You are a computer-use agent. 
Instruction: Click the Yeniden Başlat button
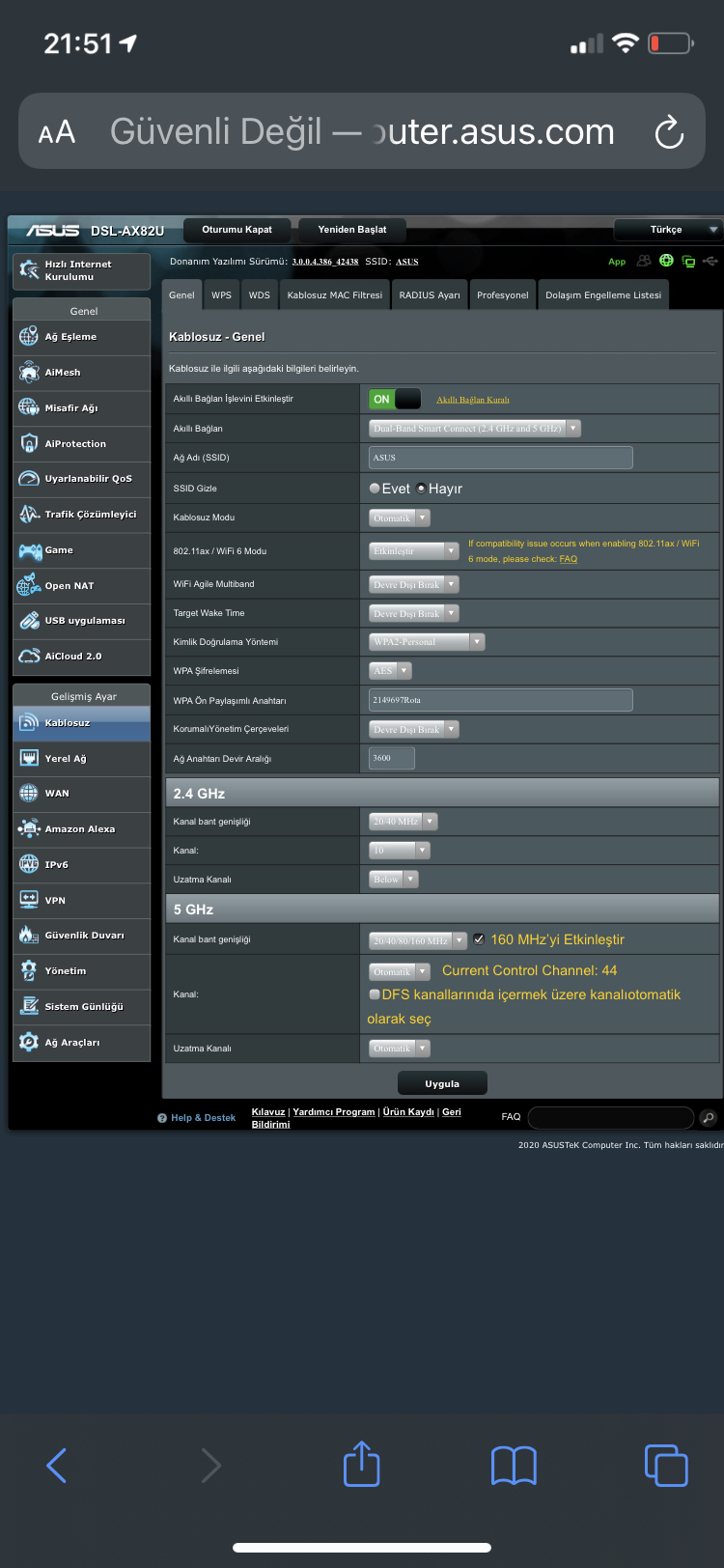pyautogui.click(x=352, y=230)
